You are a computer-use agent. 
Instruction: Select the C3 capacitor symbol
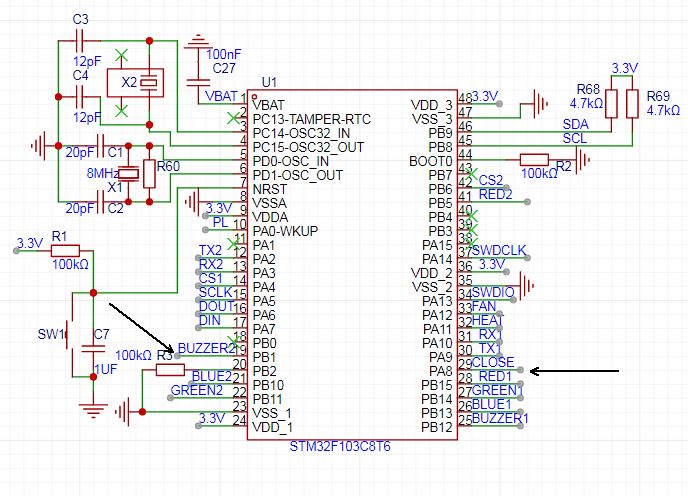[x=81, y=40]
